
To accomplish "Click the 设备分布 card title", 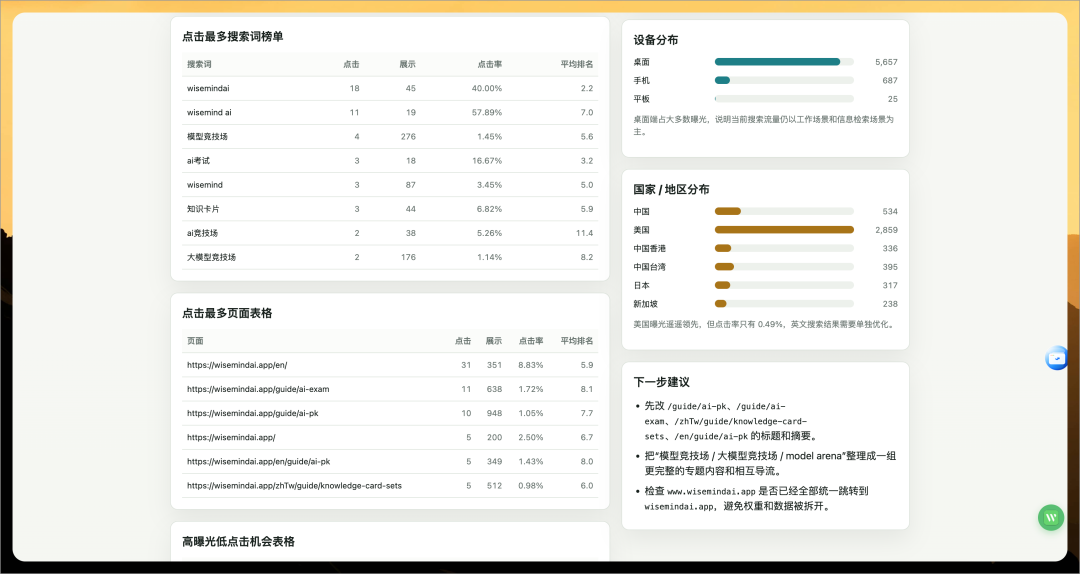I will coord(656,41).
